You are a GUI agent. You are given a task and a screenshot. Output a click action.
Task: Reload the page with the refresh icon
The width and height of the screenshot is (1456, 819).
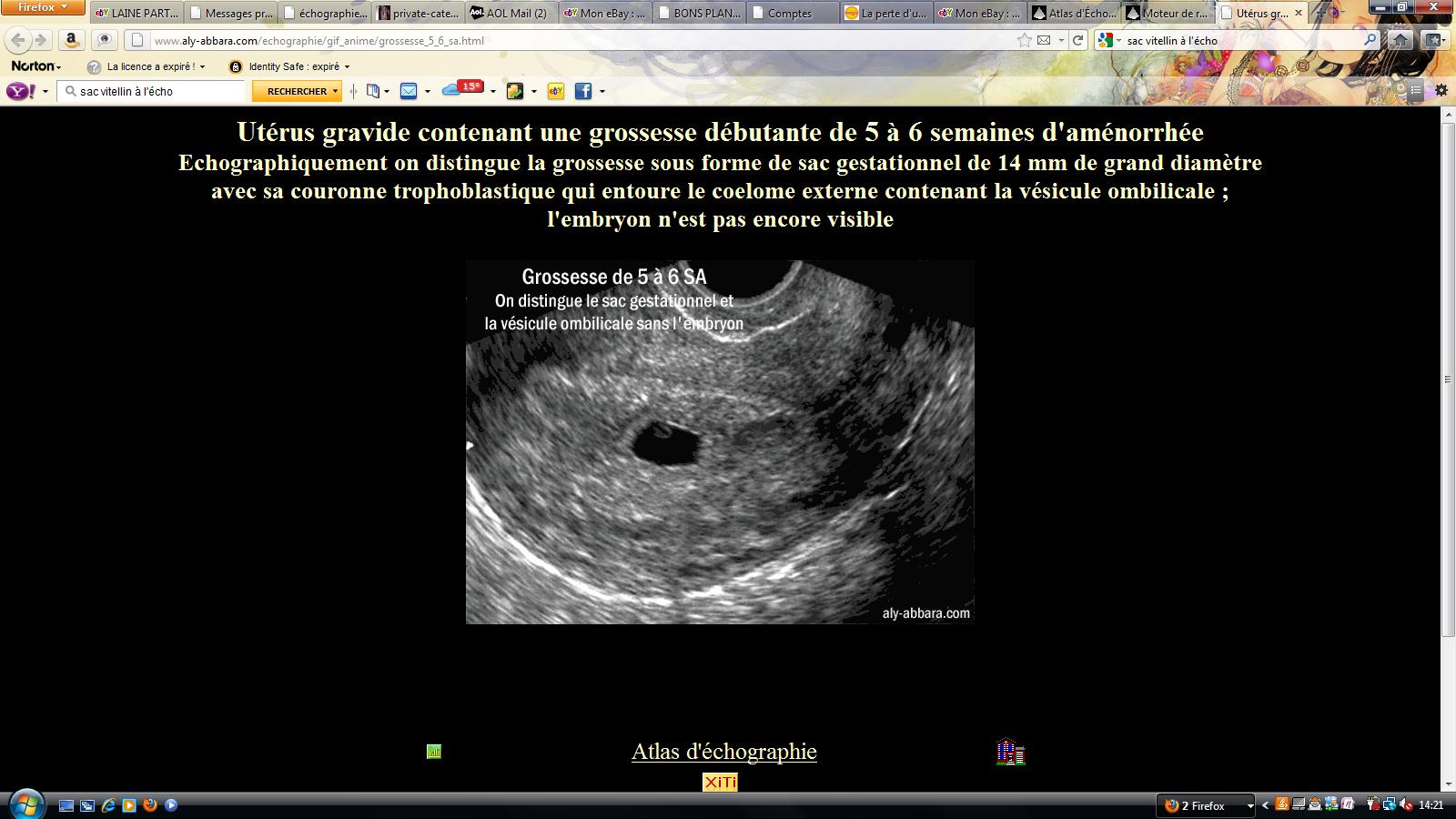[x=1078, y=40]
